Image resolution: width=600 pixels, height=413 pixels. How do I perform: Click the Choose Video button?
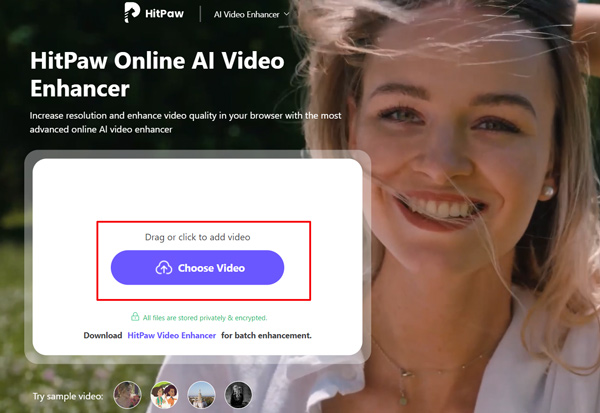point(197,268)
